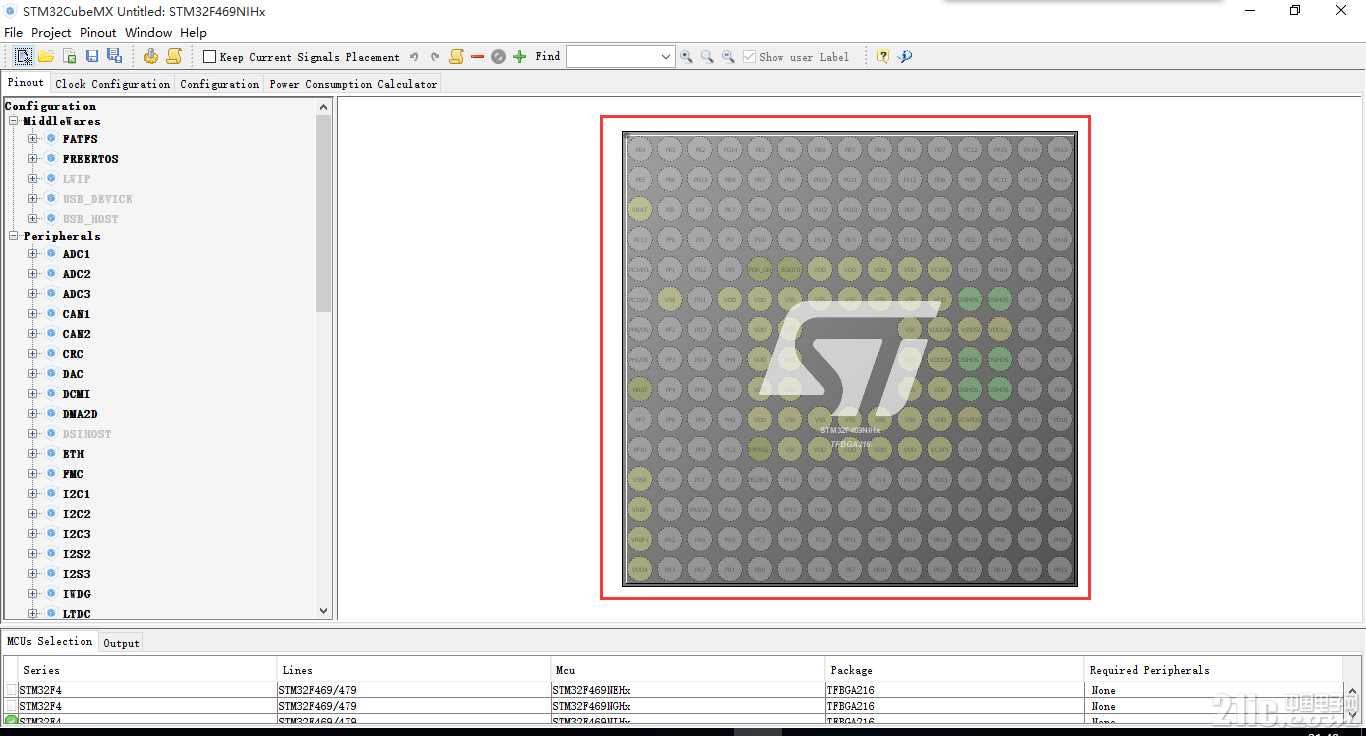The image size is (1366, 736).
Task: Select the LTDC tree item
Action: (76, 614)
